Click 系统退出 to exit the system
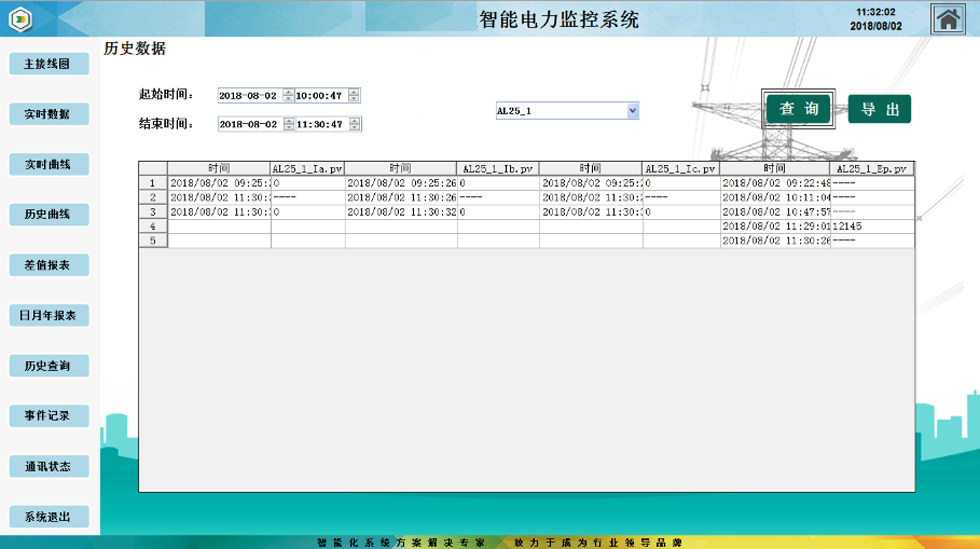This screenshot has width=980, height=549. pos(48,517)
